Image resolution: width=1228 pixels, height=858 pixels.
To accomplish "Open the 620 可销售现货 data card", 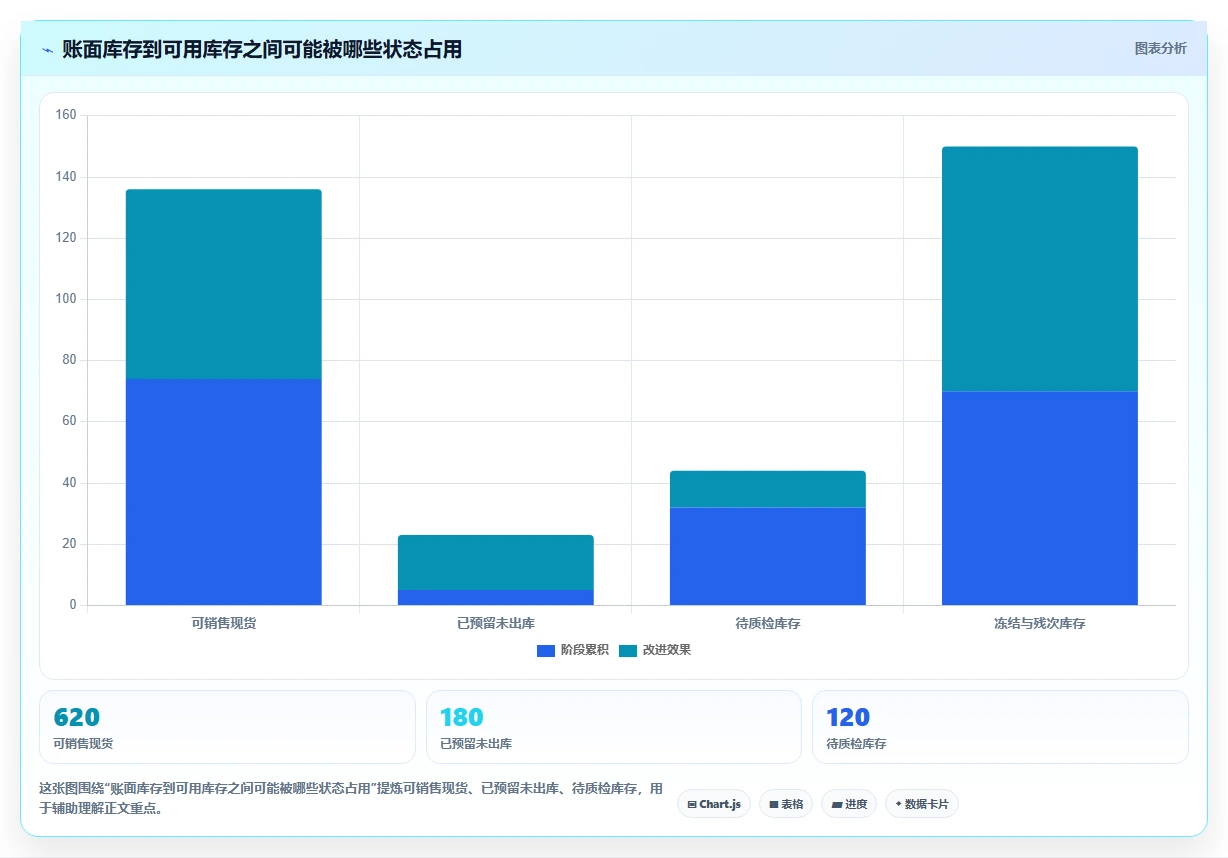I will tap(227, 727).
